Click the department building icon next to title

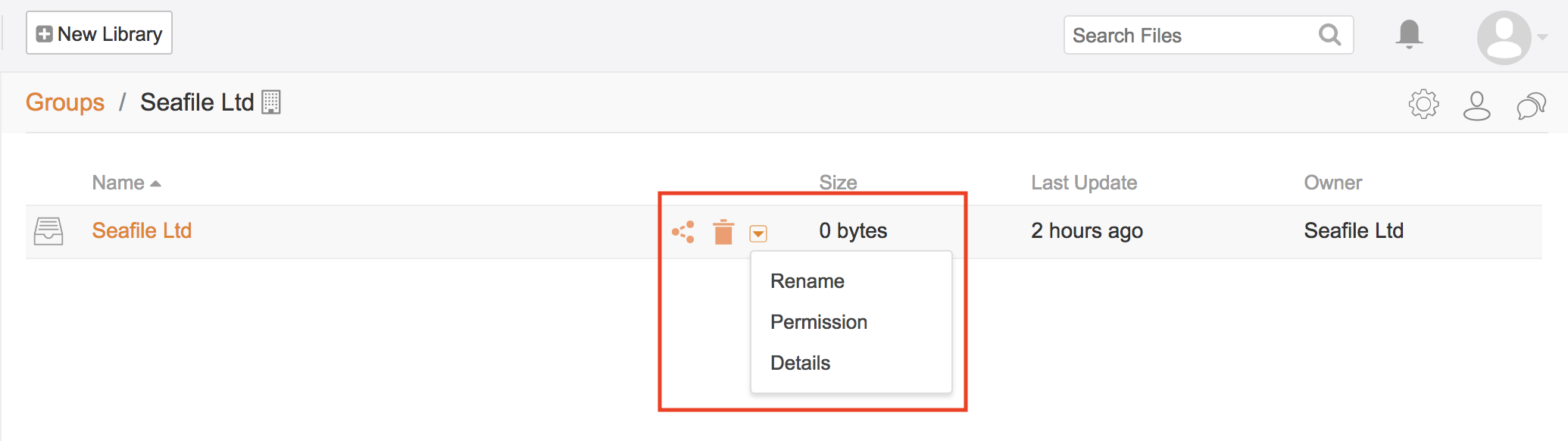point(271,102)
